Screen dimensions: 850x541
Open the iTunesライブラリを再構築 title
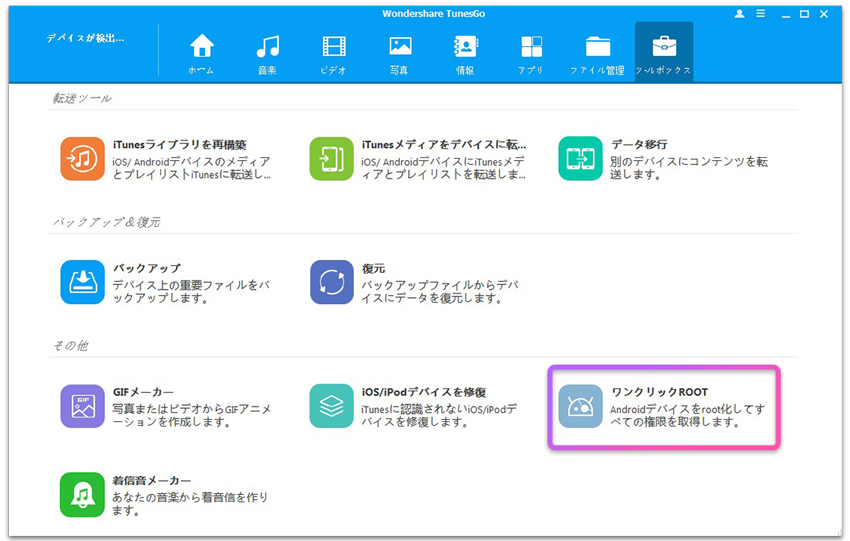click(179, 145)
